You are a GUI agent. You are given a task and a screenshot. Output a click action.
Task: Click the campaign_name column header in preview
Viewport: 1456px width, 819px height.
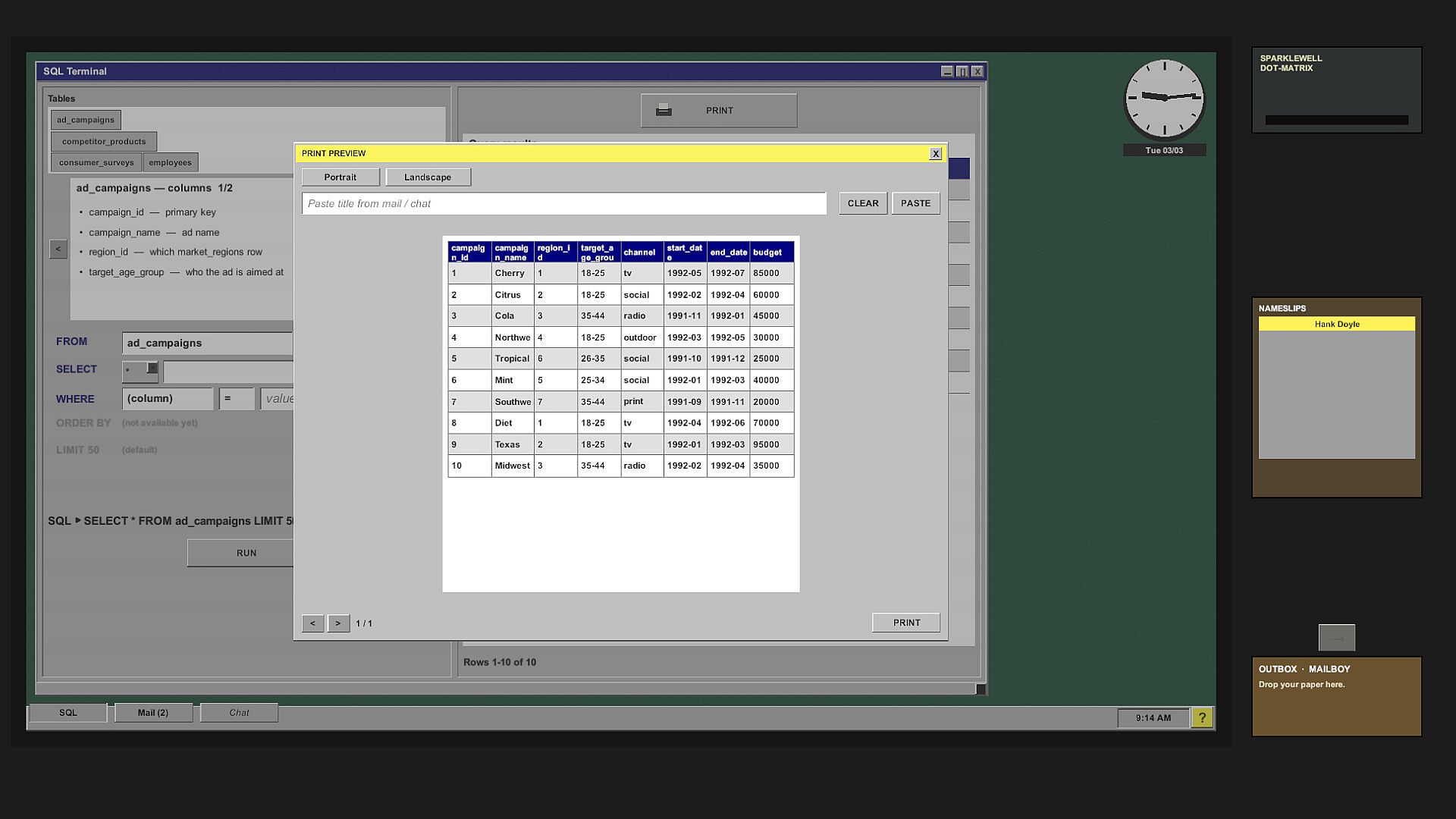pos(513,253)
